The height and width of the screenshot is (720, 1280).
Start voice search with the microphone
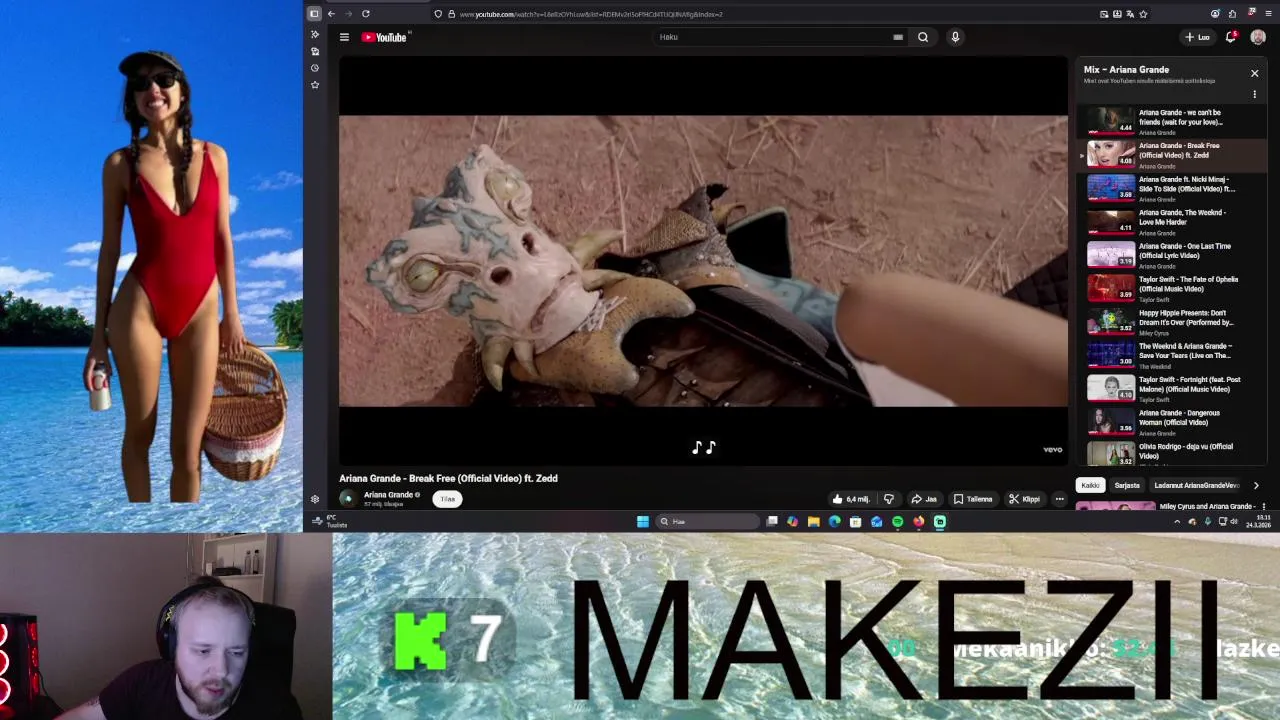click(955, 37)
